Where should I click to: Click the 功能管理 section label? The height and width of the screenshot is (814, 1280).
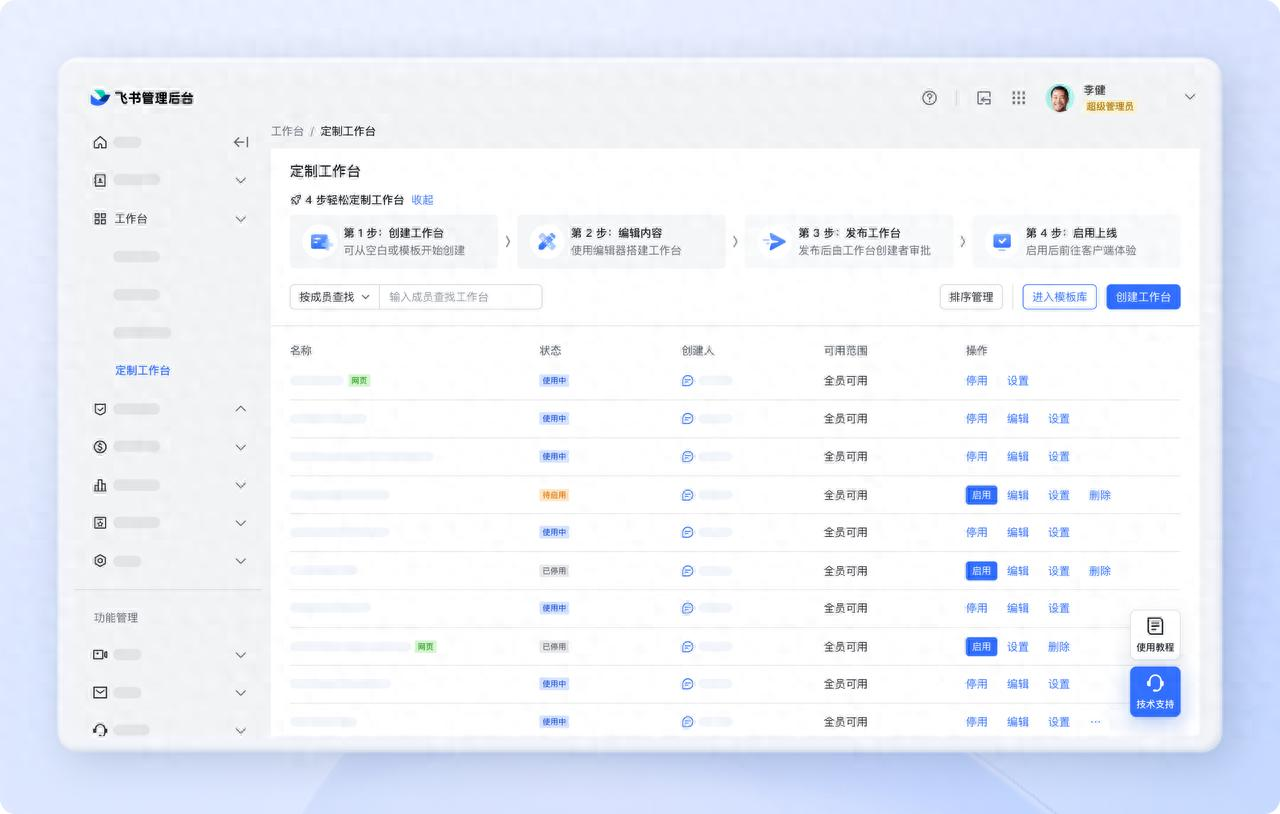tap(116, 618)
